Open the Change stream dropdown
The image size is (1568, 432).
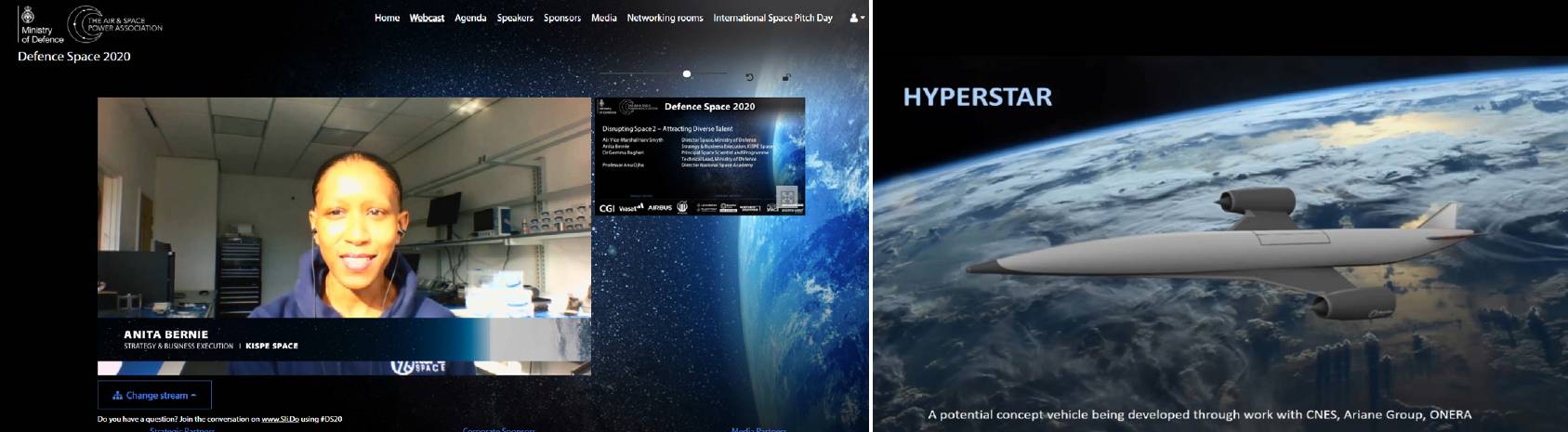[154, 395]
